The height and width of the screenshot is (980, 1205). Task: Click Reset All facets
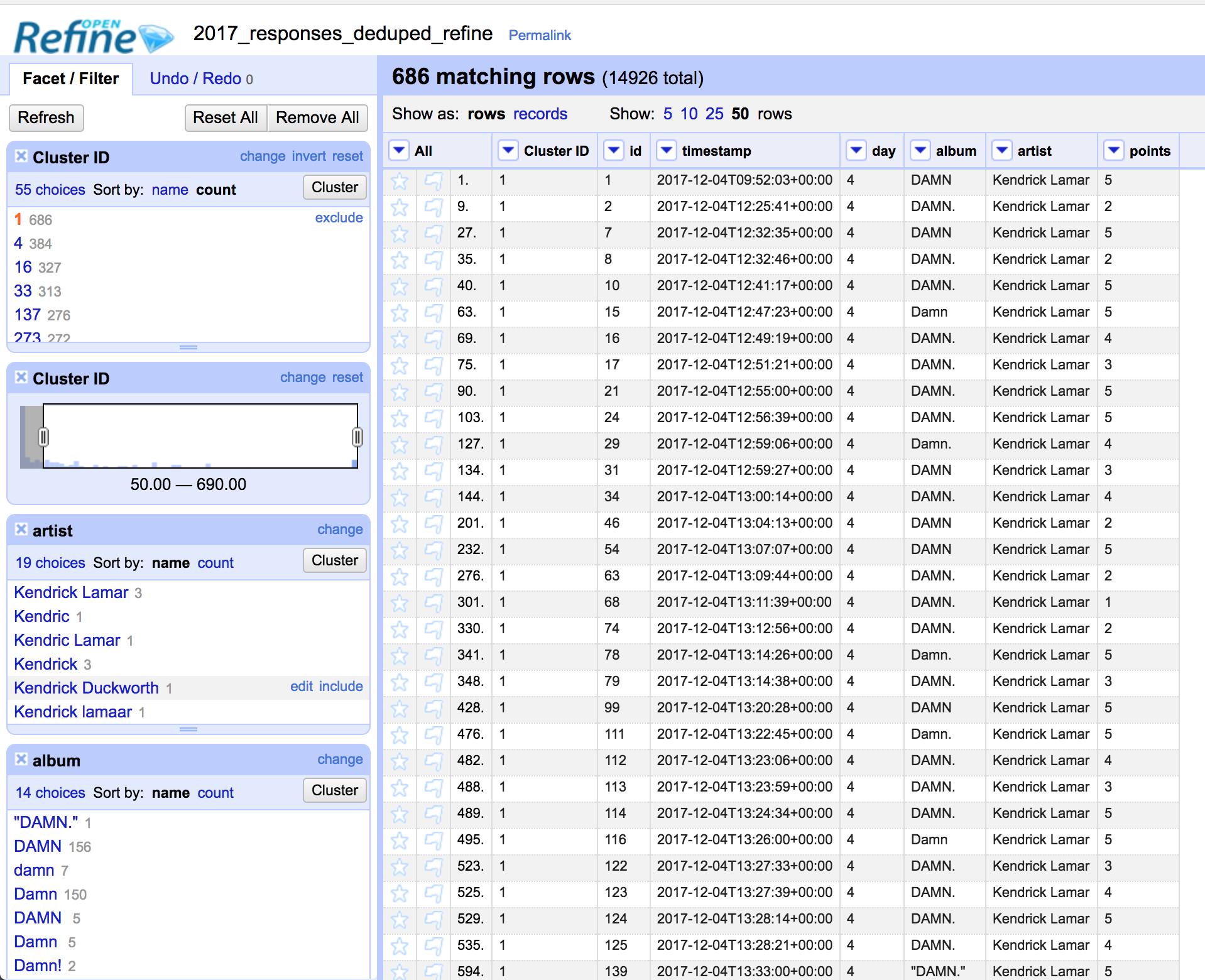click(x=226, y=117)
